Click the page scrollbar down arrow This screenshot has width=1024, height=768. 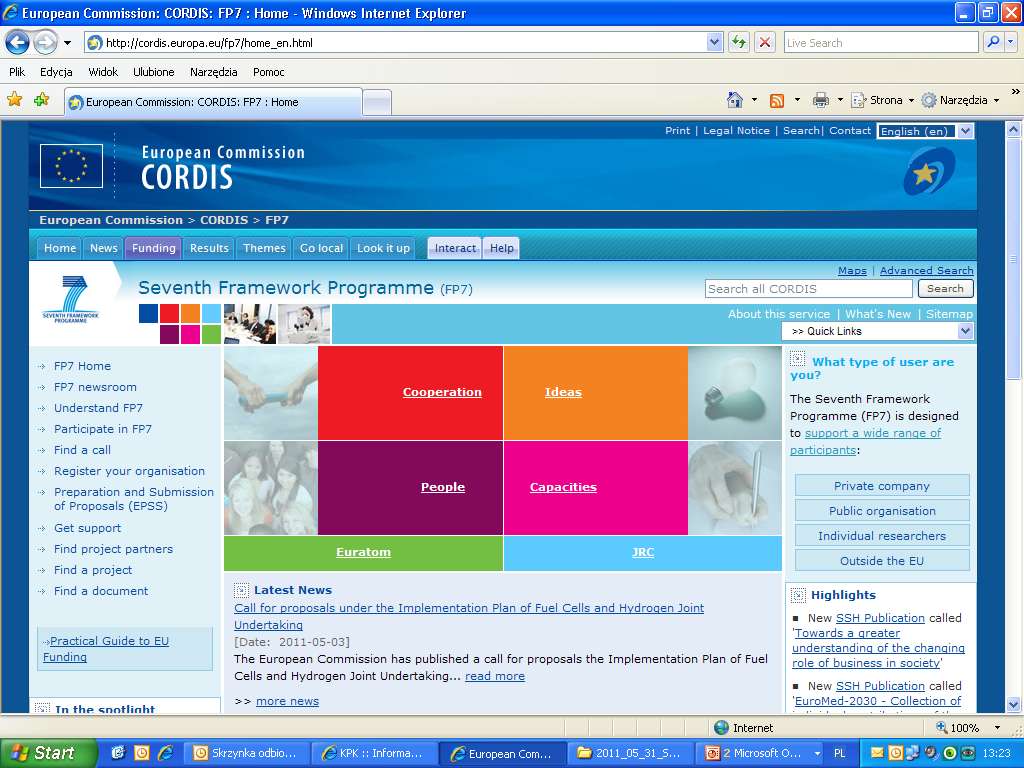coord(1013,705)
